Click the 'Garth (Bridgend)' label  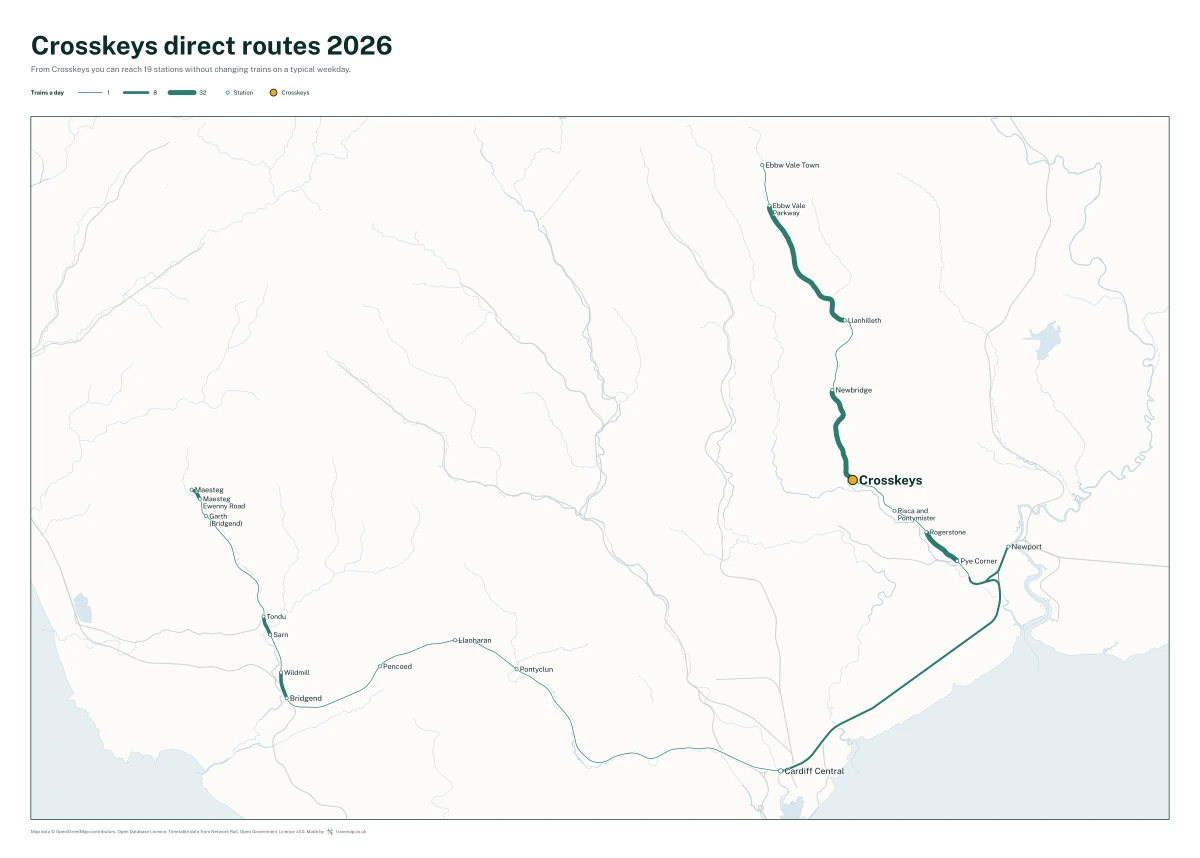click(226, 520)
